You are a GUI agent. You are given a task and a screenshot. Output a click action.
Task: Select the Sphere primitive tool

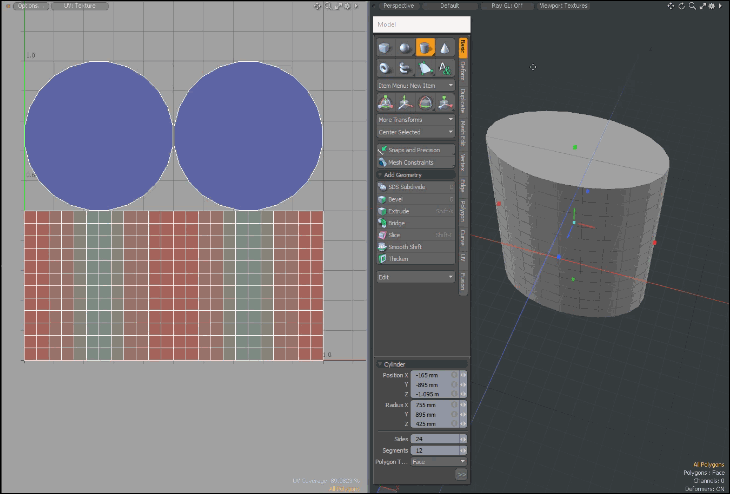pos(405,47)
